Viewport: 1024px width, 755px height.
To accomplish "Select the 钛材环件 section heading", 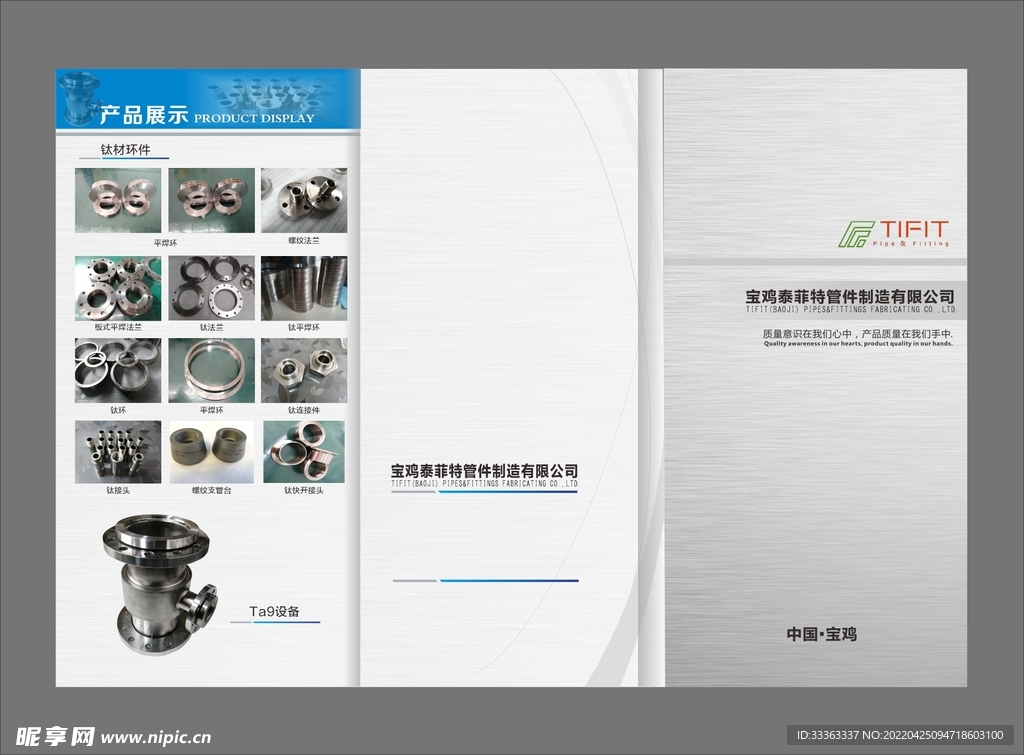I will pos(125,150).
